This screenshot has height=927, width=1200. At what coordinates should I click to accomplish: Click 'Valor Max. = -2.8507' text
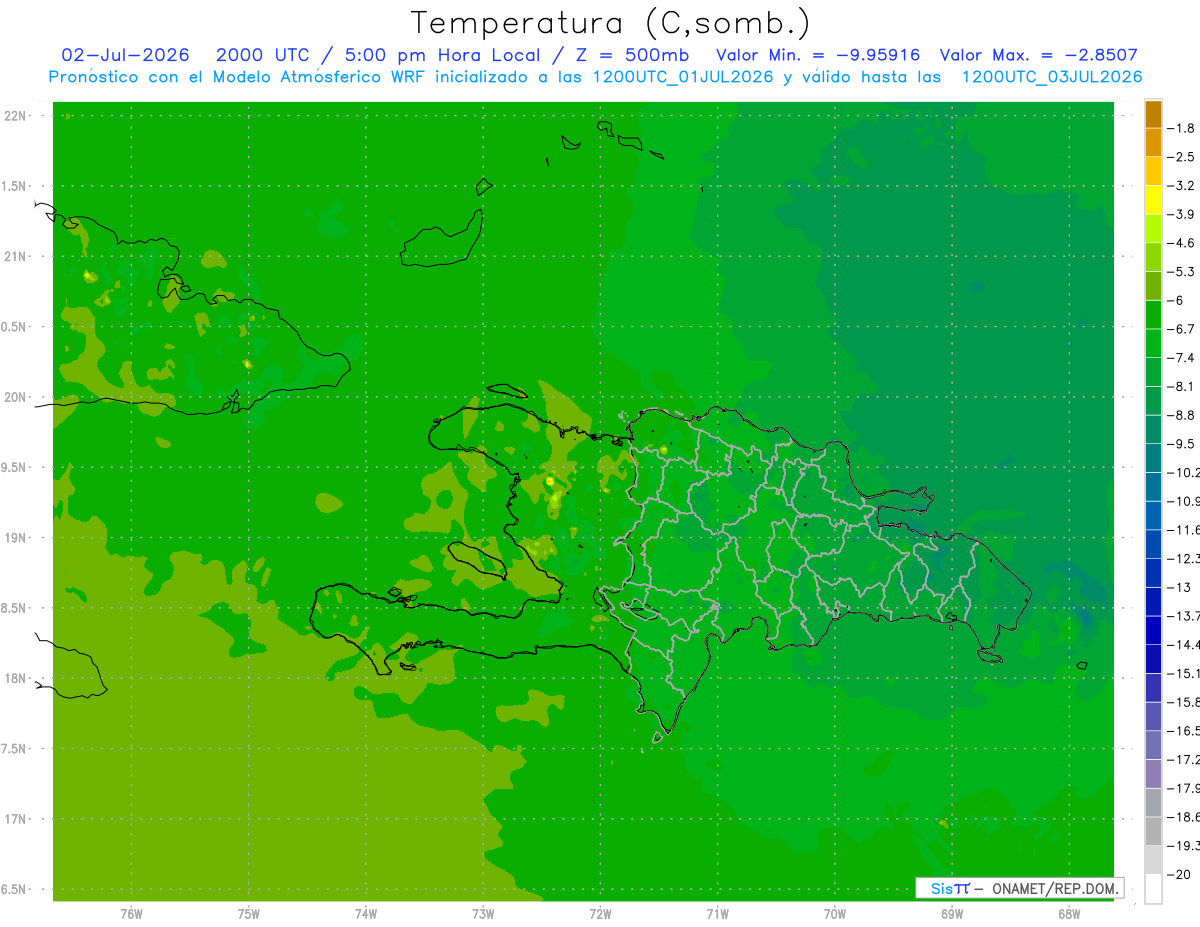point(1039,55)
